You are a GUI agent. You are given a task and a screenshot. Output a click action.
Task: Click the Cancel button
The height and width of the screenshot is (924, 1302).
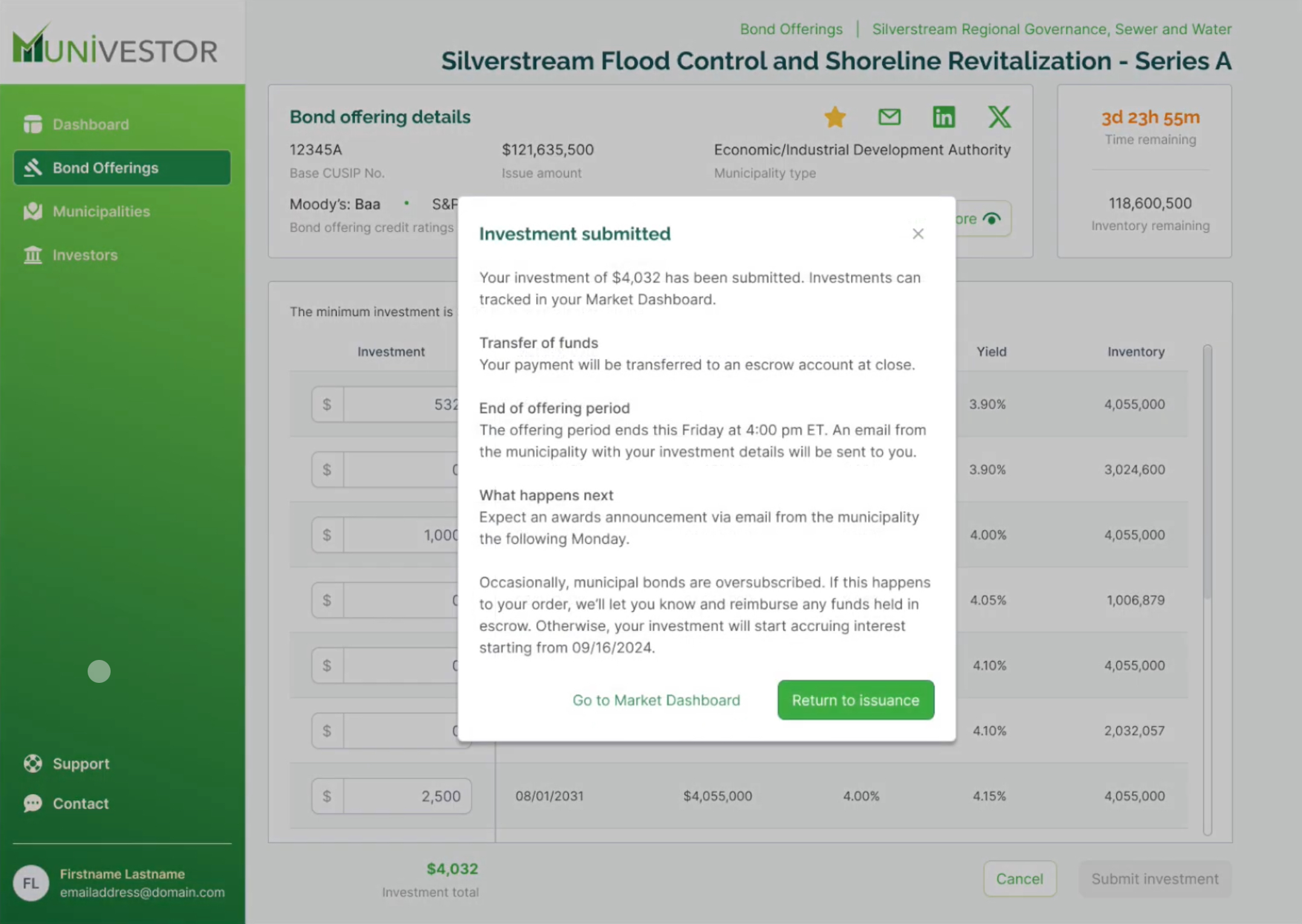1019,879
